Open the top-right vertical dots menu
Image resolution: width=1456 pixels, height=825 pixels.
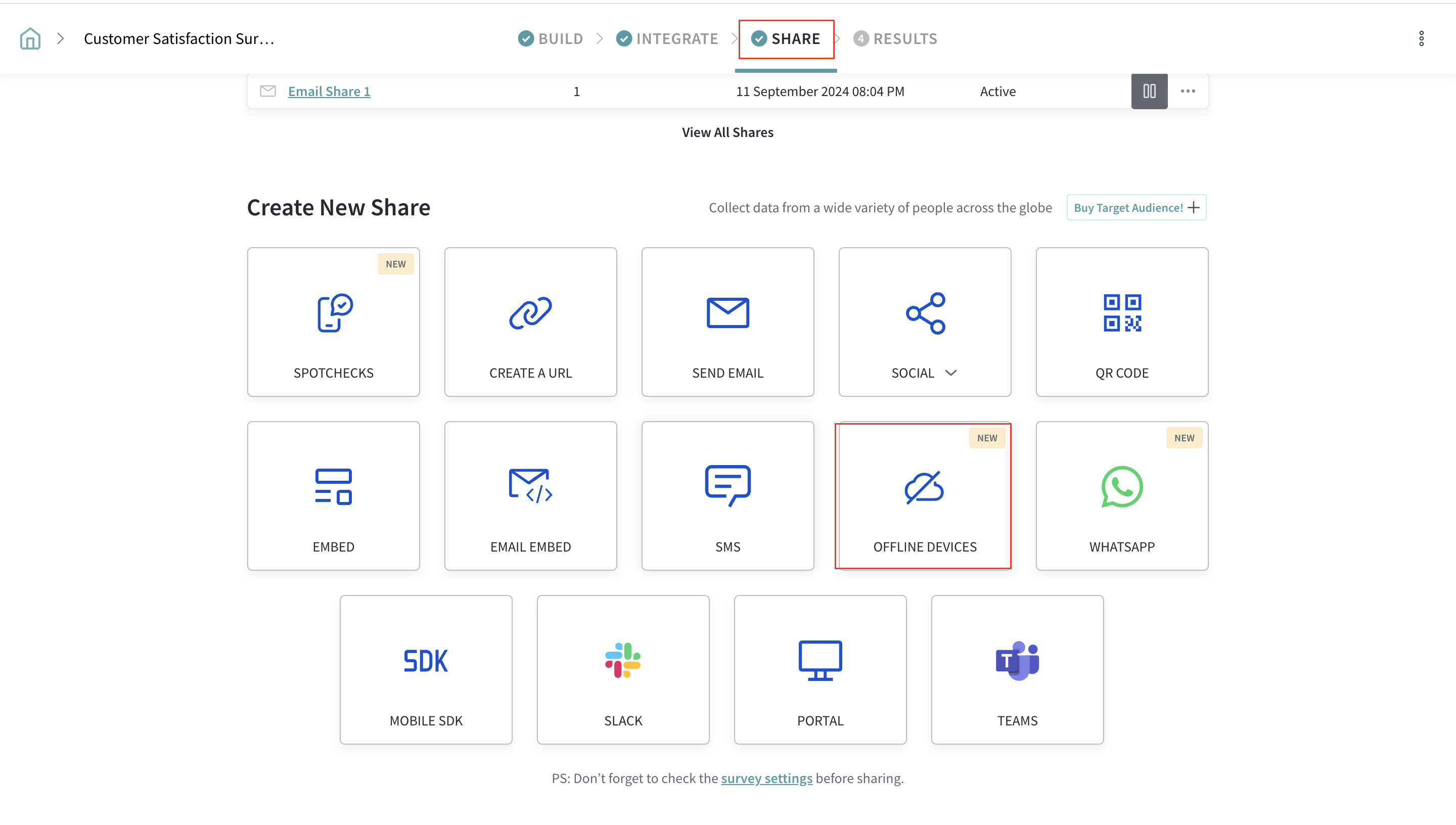1421,38
